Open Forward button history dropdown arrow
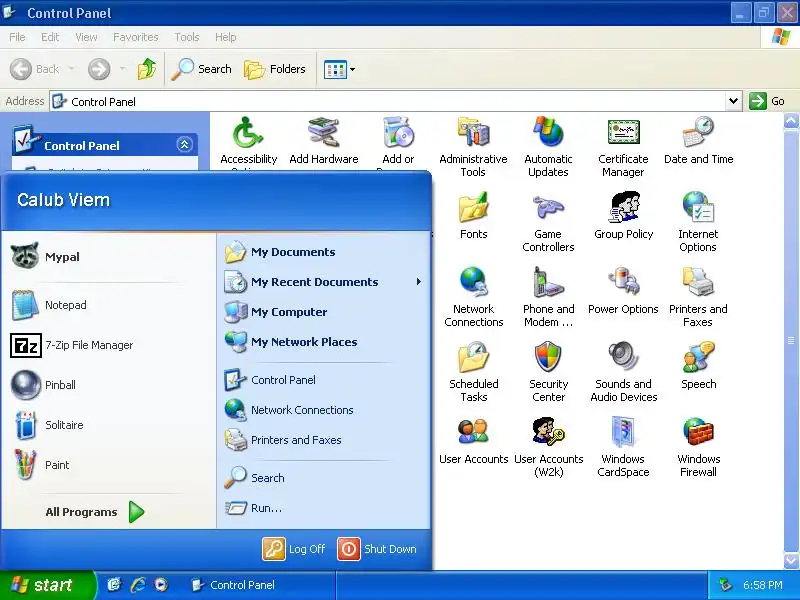The width and height of the screenshot is (800, 600). (x=122, y=68)
